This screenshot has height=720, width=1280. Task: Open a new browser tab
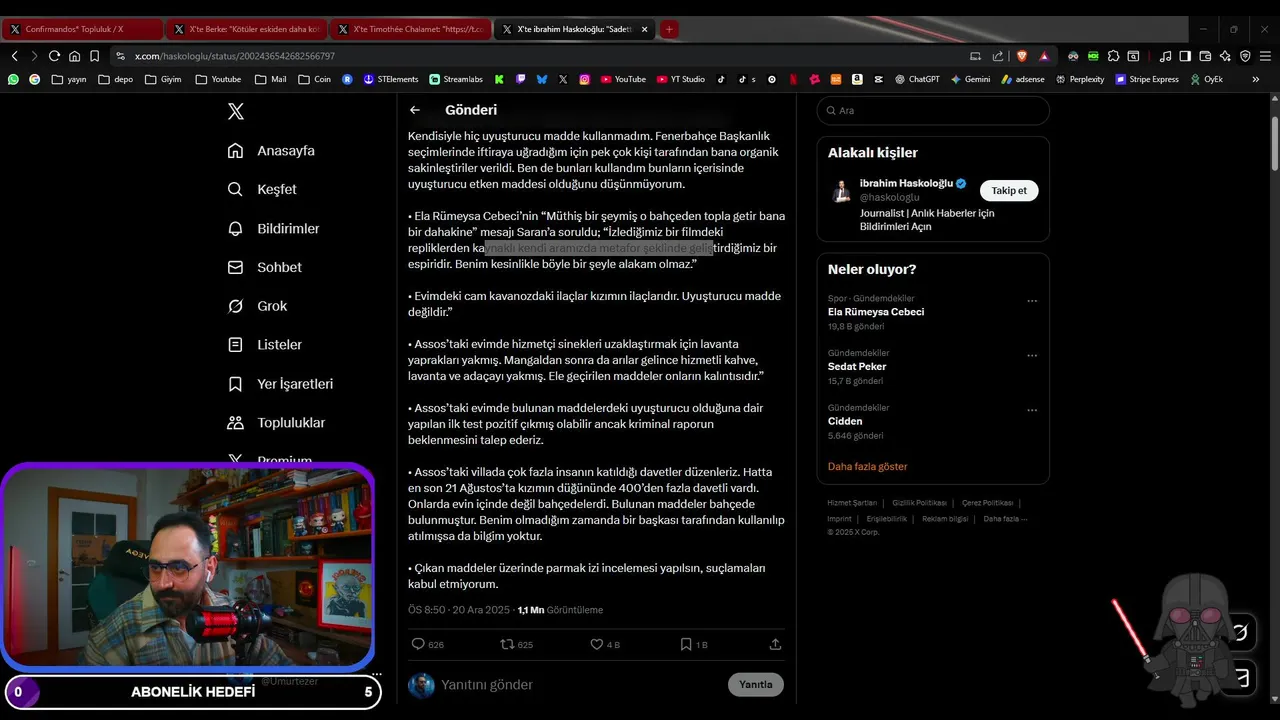point(669,29)
